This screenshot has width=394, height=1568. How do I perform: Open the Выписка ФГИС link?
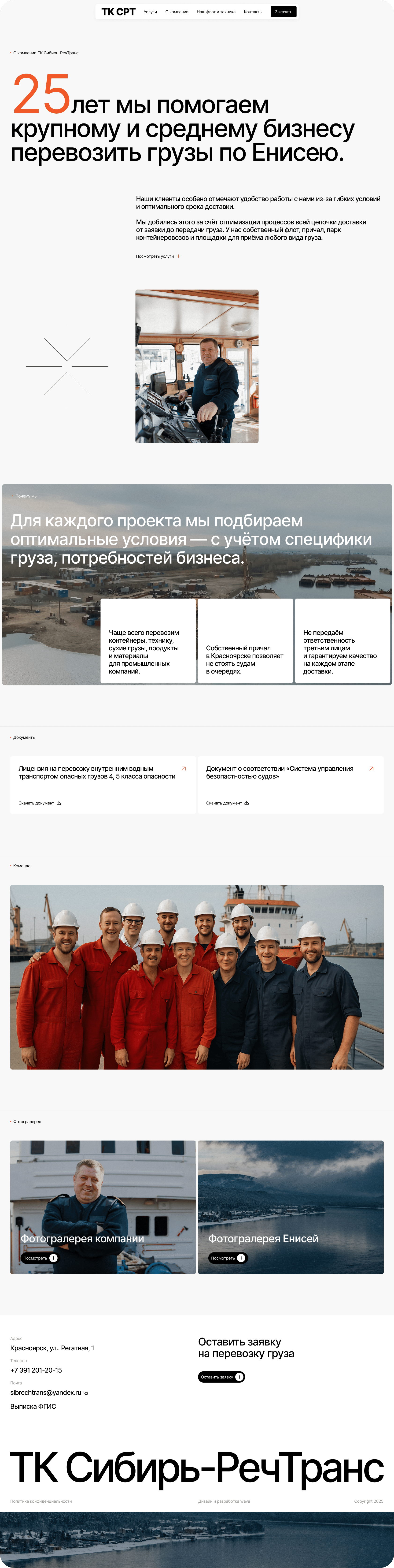[x=33, y=1406]
